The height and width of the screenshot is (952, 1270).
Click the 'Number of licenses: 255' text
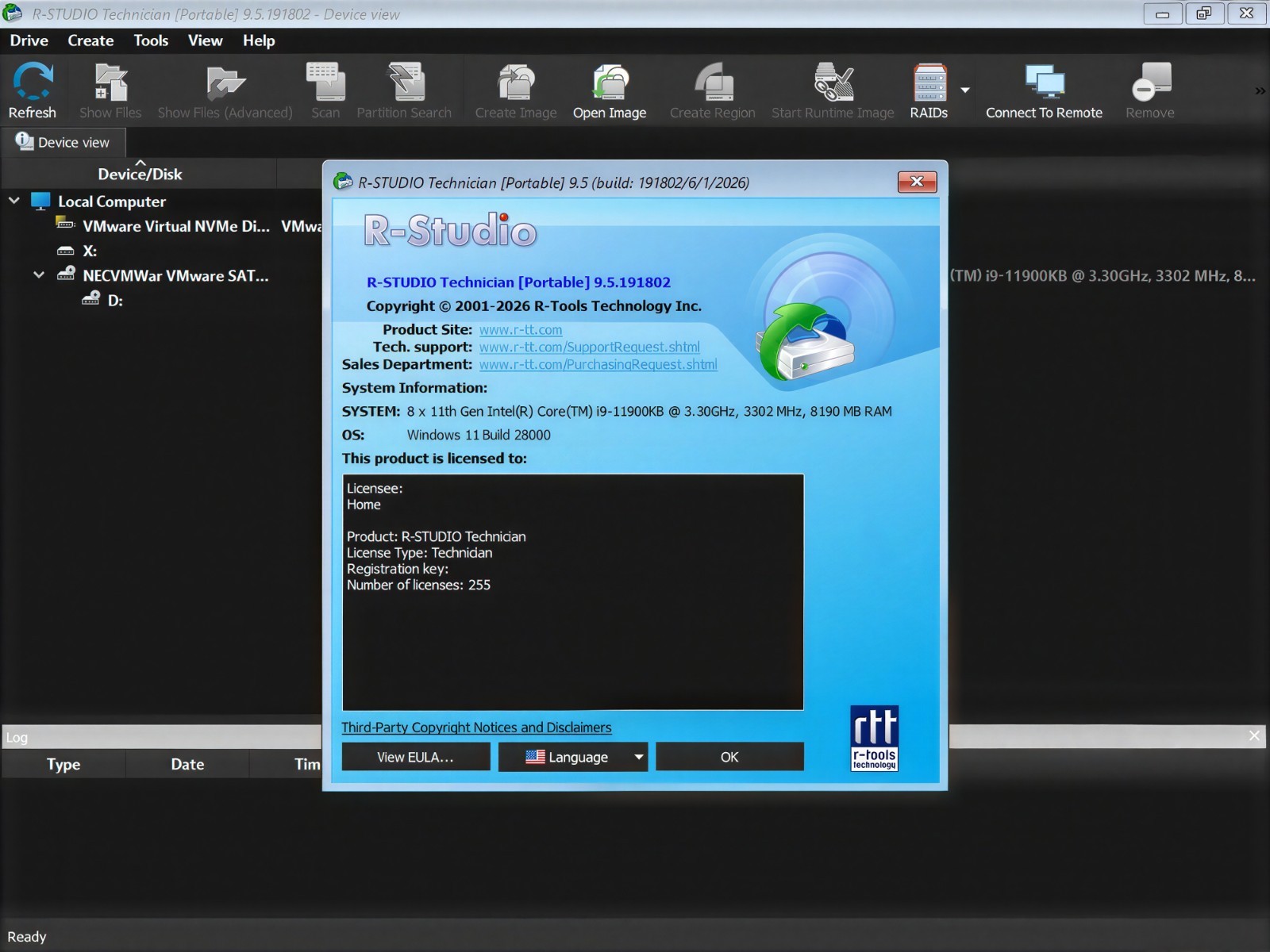[x=418, y=585]
